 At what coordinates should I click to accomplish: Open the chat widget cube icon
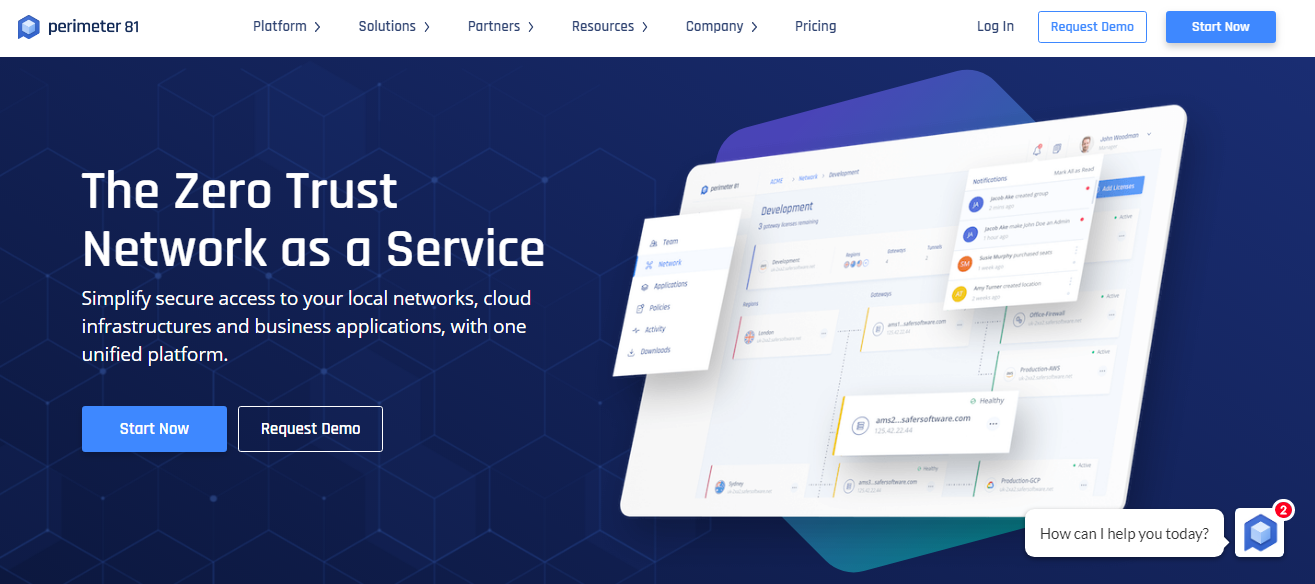[x=1260, y=533]
